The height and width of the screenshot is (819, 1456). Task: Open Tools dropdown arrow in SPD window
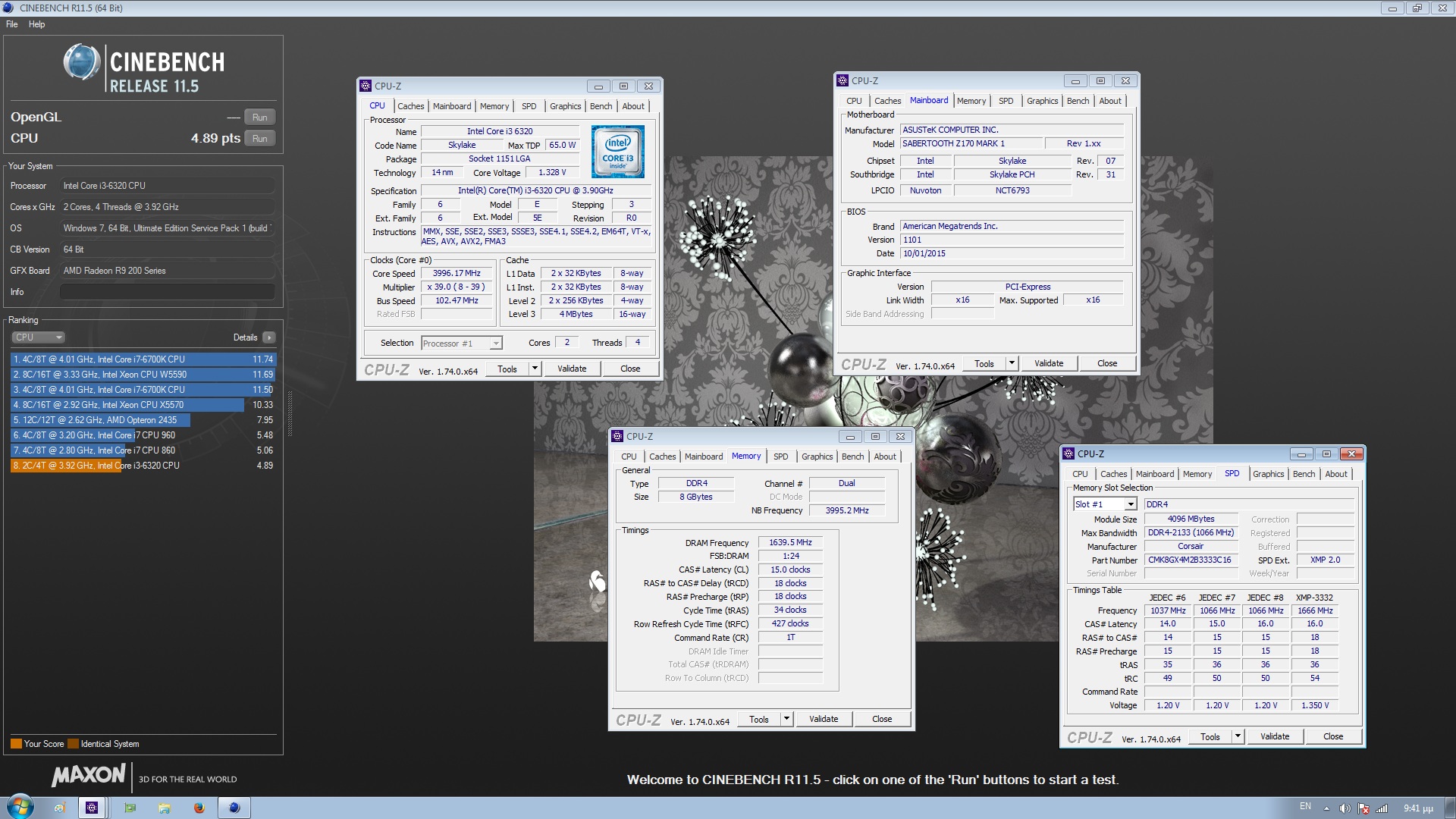[1238, 736]
